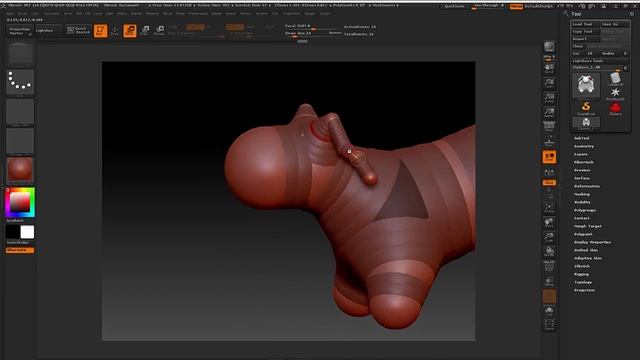Open the stroke type dots thumbnail
This screenshot has height=360, width=640.
point(20,82)
